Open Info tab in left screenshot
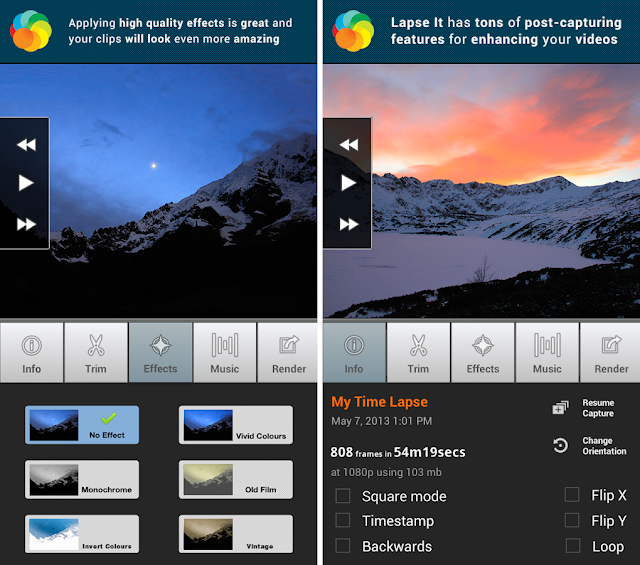Viewport: 640px width, 565px height. point(31,353)
